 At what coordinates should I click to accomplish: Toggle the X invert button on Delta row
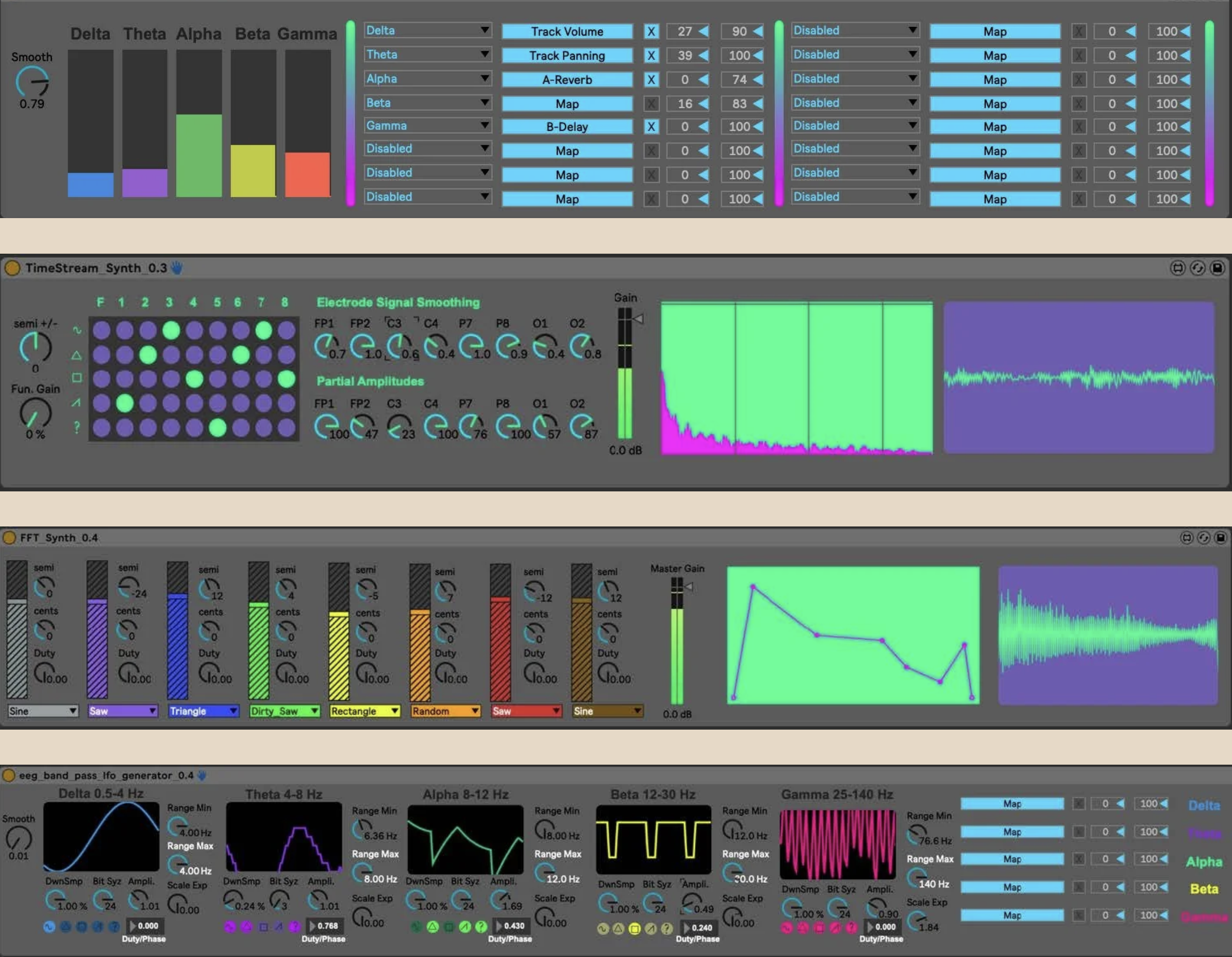pos(651,31)
